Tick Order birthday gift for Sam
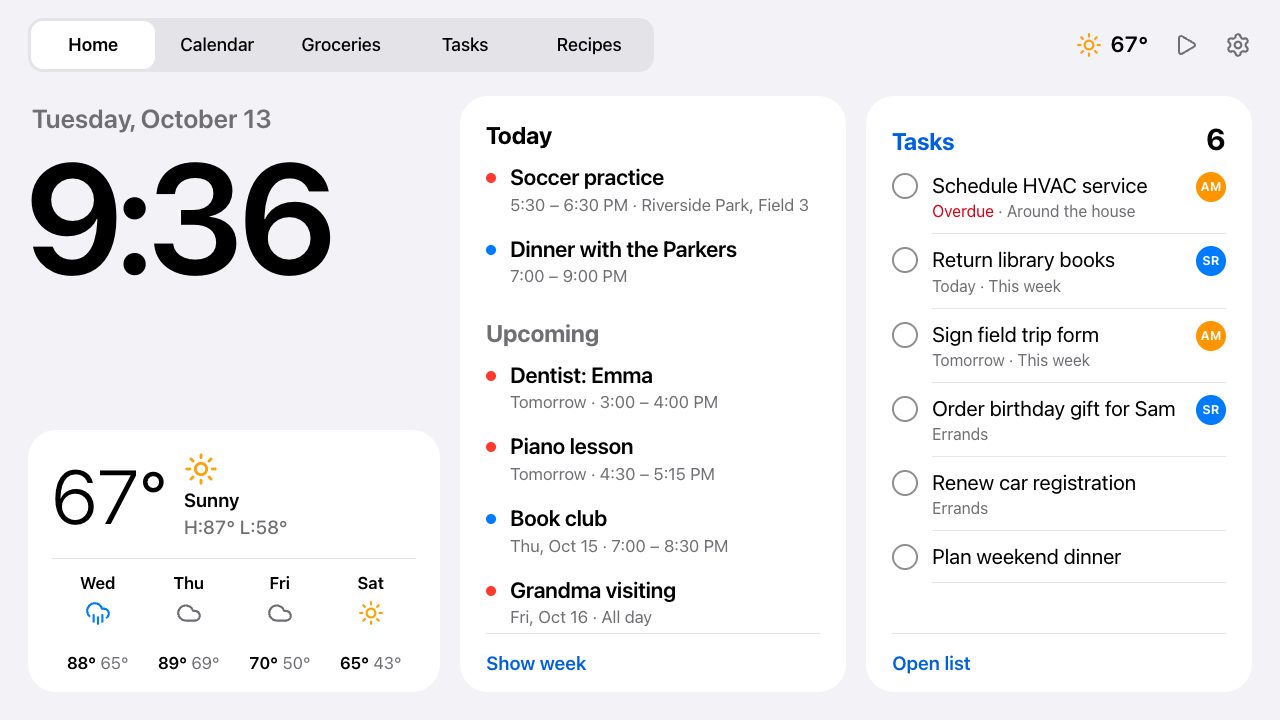The height and width of the screenshot is (720, 1280). [905, 409]
